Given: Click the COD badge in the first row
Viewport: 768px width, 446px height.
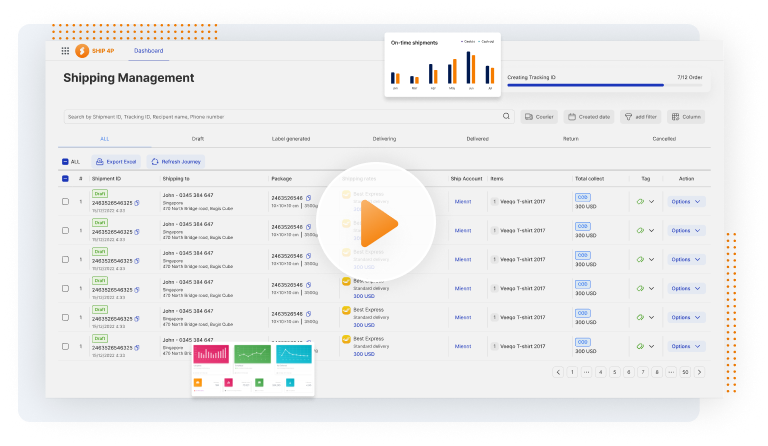Looking at the screenshot, I should click(582, 197).
